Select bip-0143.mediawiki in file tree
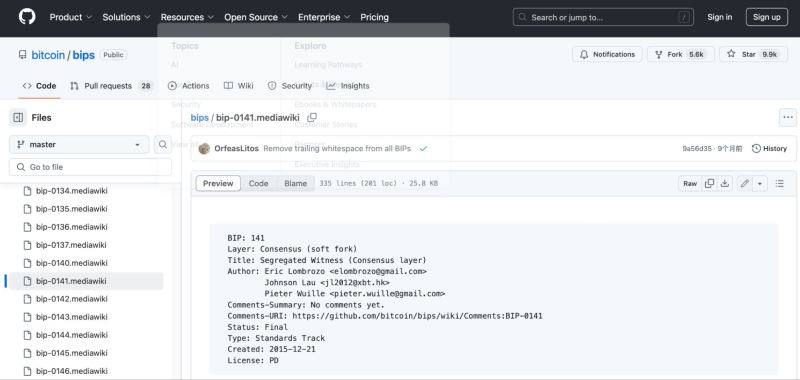The image size is (800, 380). click(x=71, y=317)
